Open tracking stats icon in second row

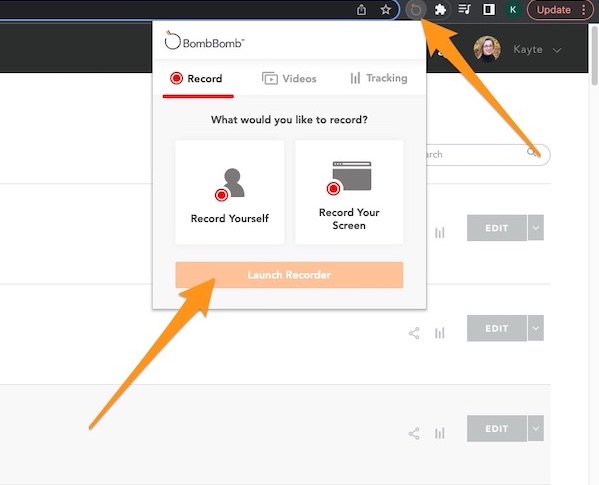coord(440,333)
